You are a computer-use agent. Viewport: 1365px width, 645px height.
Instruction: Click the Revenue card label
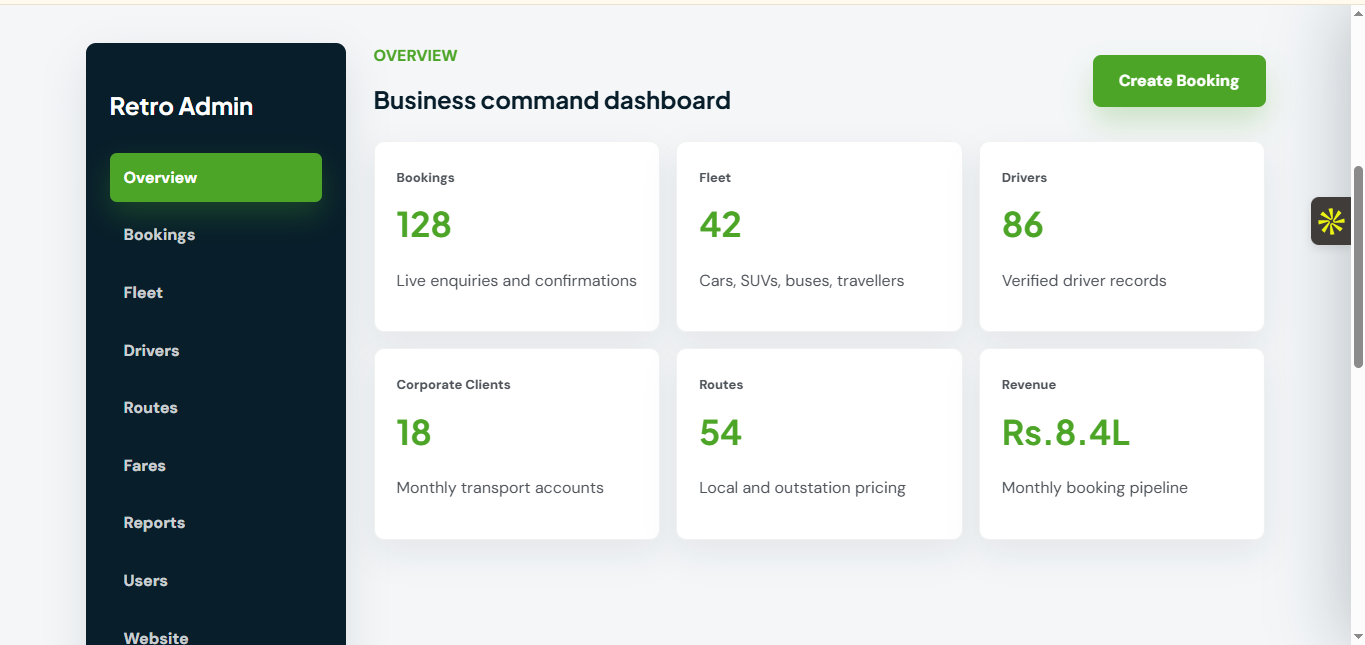[1029, 385]
